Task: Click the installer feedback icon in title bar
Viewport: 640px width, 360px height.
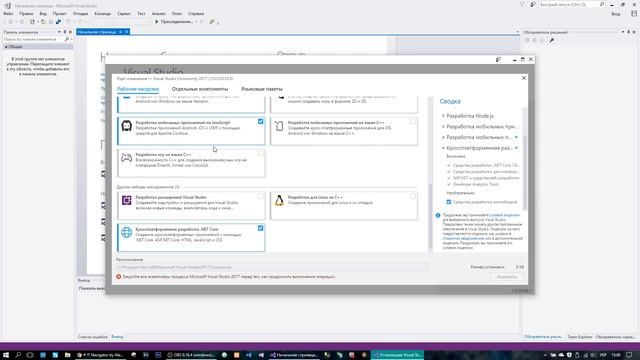Action: pos(498,60)
